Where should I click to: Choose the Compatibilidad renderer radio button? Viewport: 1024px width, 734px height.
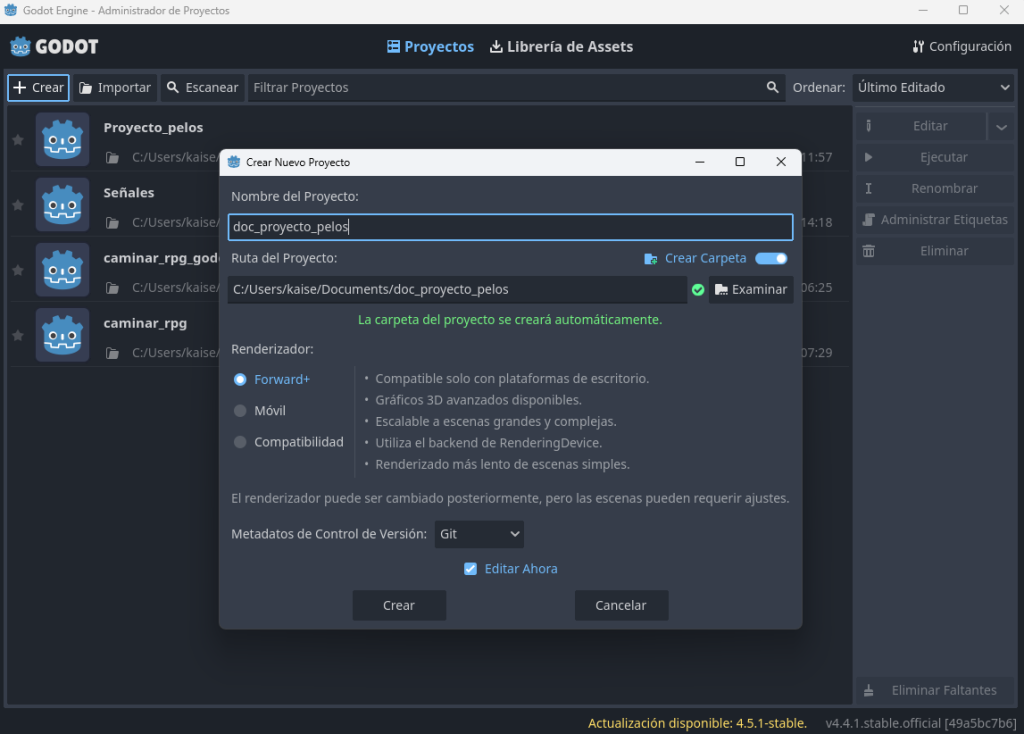tap(240, 442)
